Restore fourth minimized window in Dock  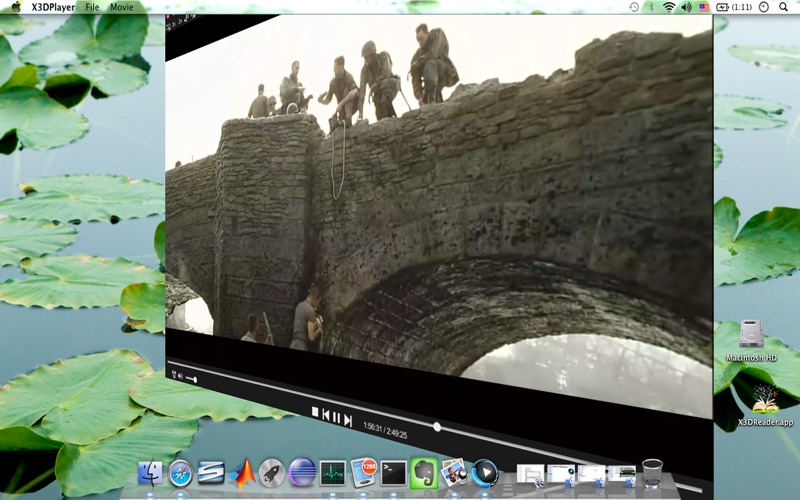[x=622, y=475]
